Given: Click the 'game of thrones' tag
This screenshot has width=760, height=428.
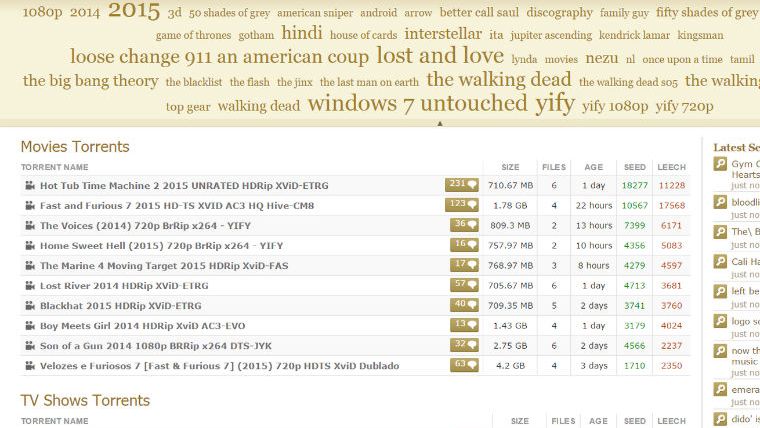Looking at the screenshot, I should [193, 35].
